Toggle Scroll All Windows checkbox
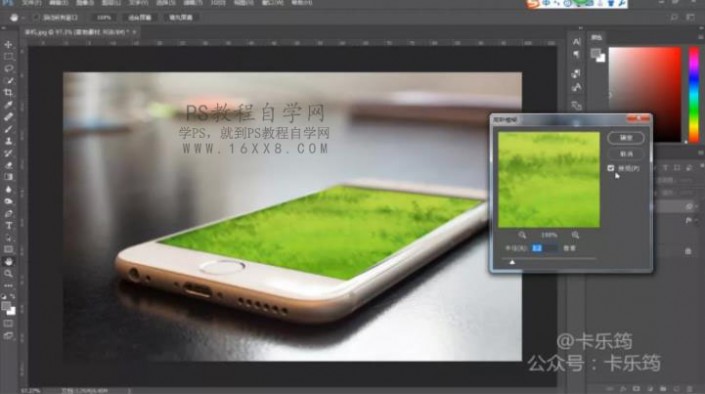Screen dimensions: 705x394 pyautogui.click(x=36, y=18)
